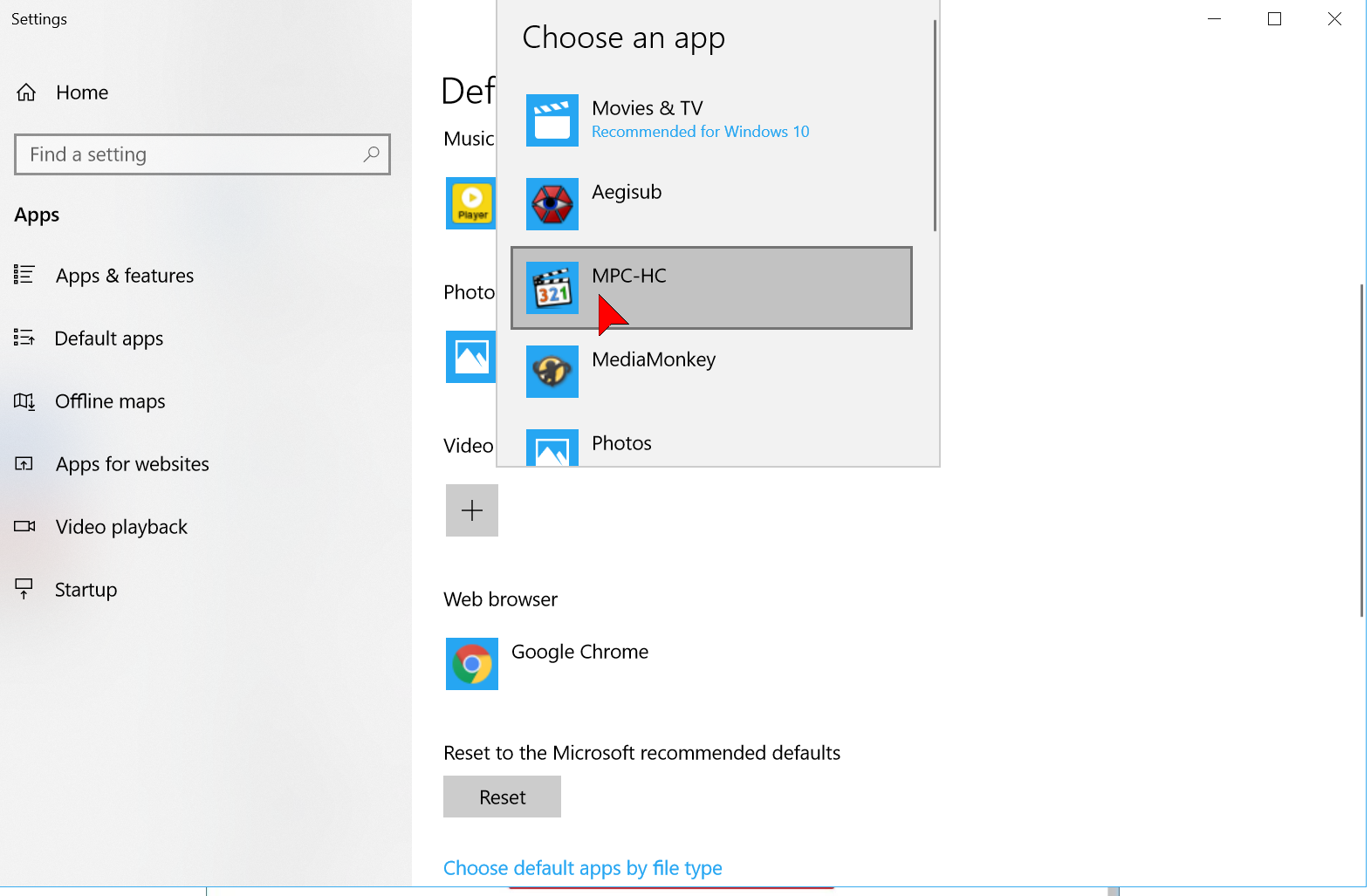Click the Apps & features list icon

pyautogui.click(x=24, y=275)
